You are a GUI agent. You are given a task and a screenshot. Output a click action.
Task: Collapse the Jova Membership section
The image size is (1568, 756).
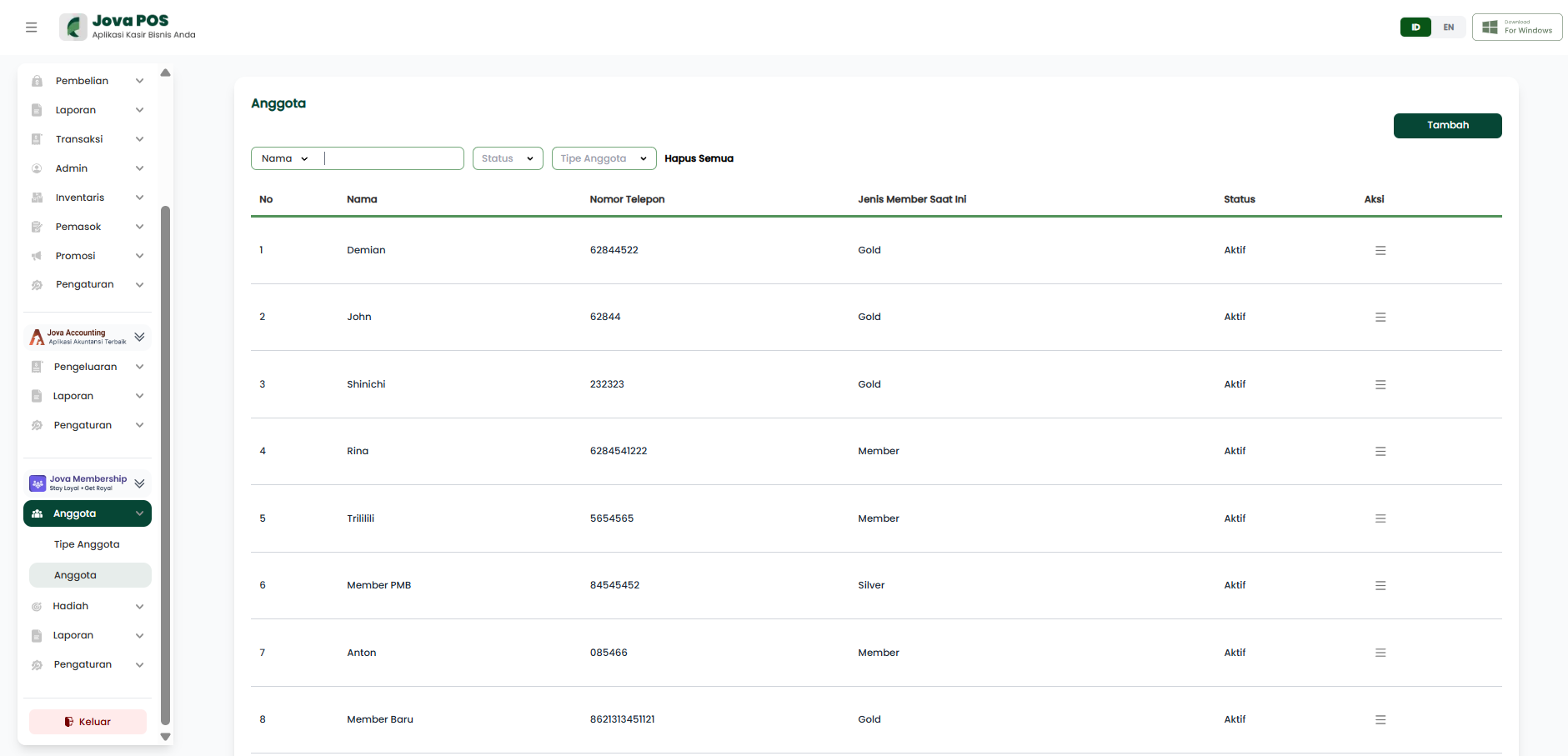click(x=139, y=483)
